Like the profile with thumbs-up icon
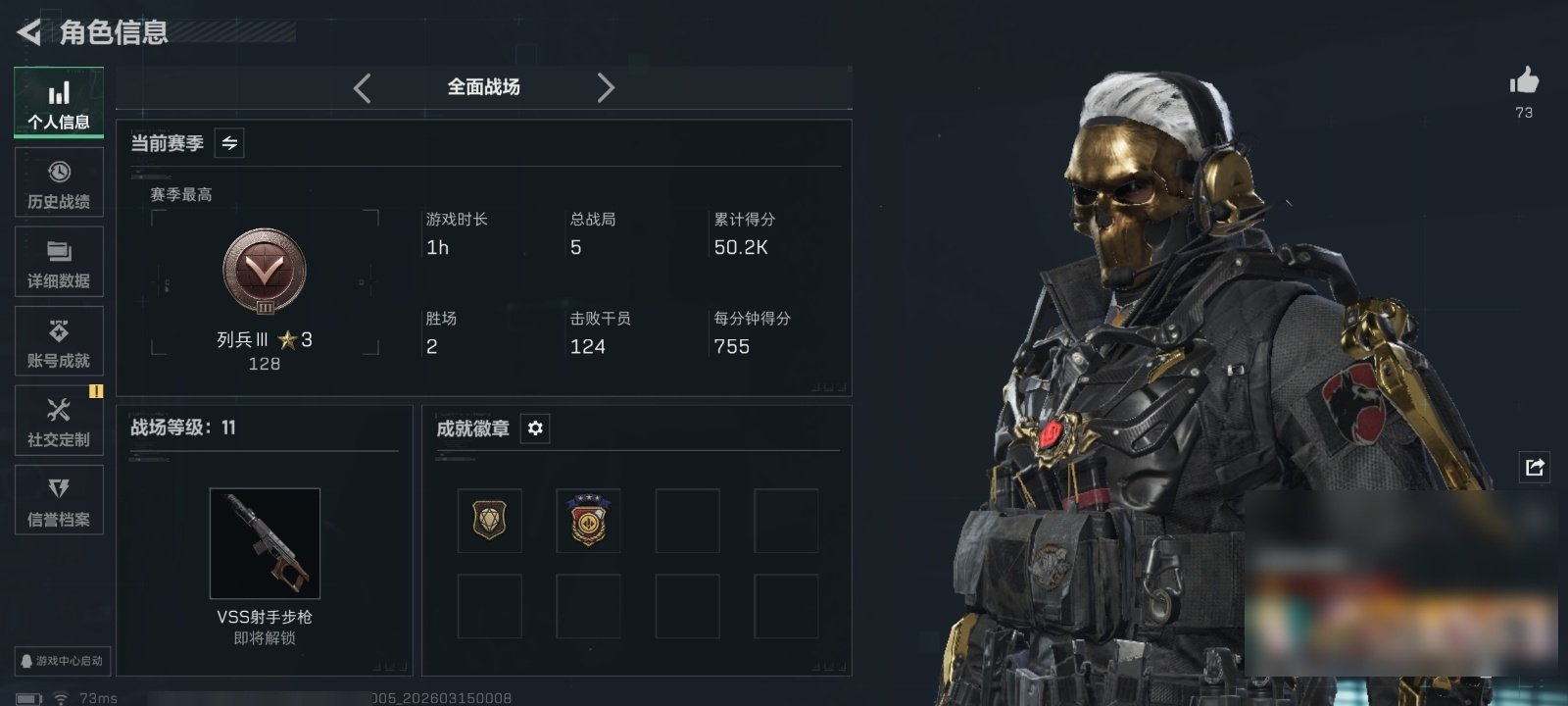1568x706 pixels. [1524, 80]
